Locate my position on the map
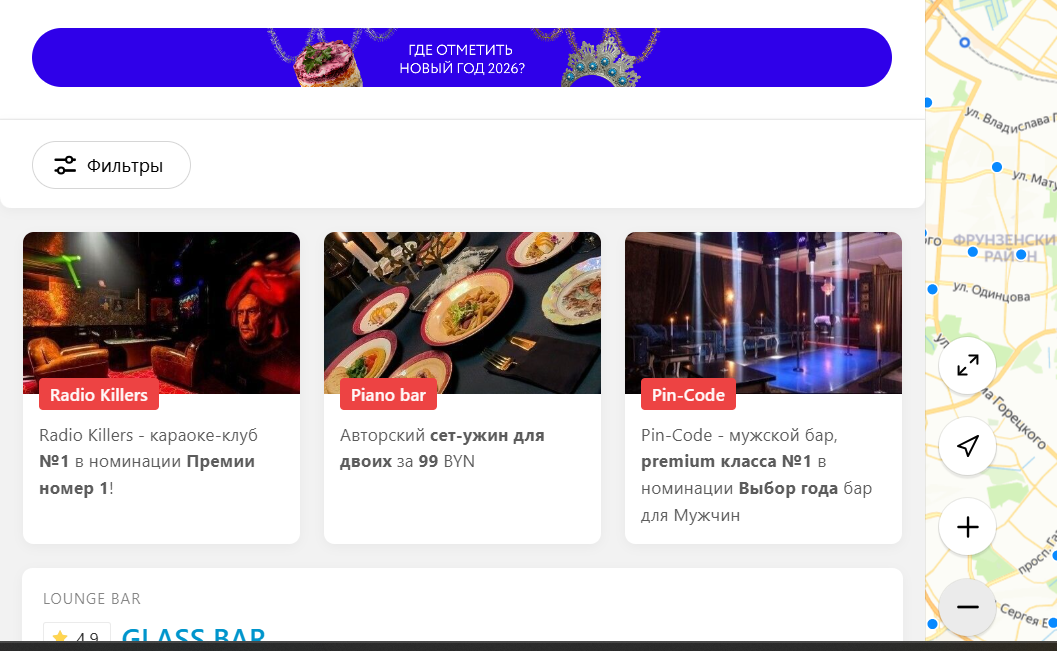The width and height of the screenshot is (1057, 651). [967, 446]
